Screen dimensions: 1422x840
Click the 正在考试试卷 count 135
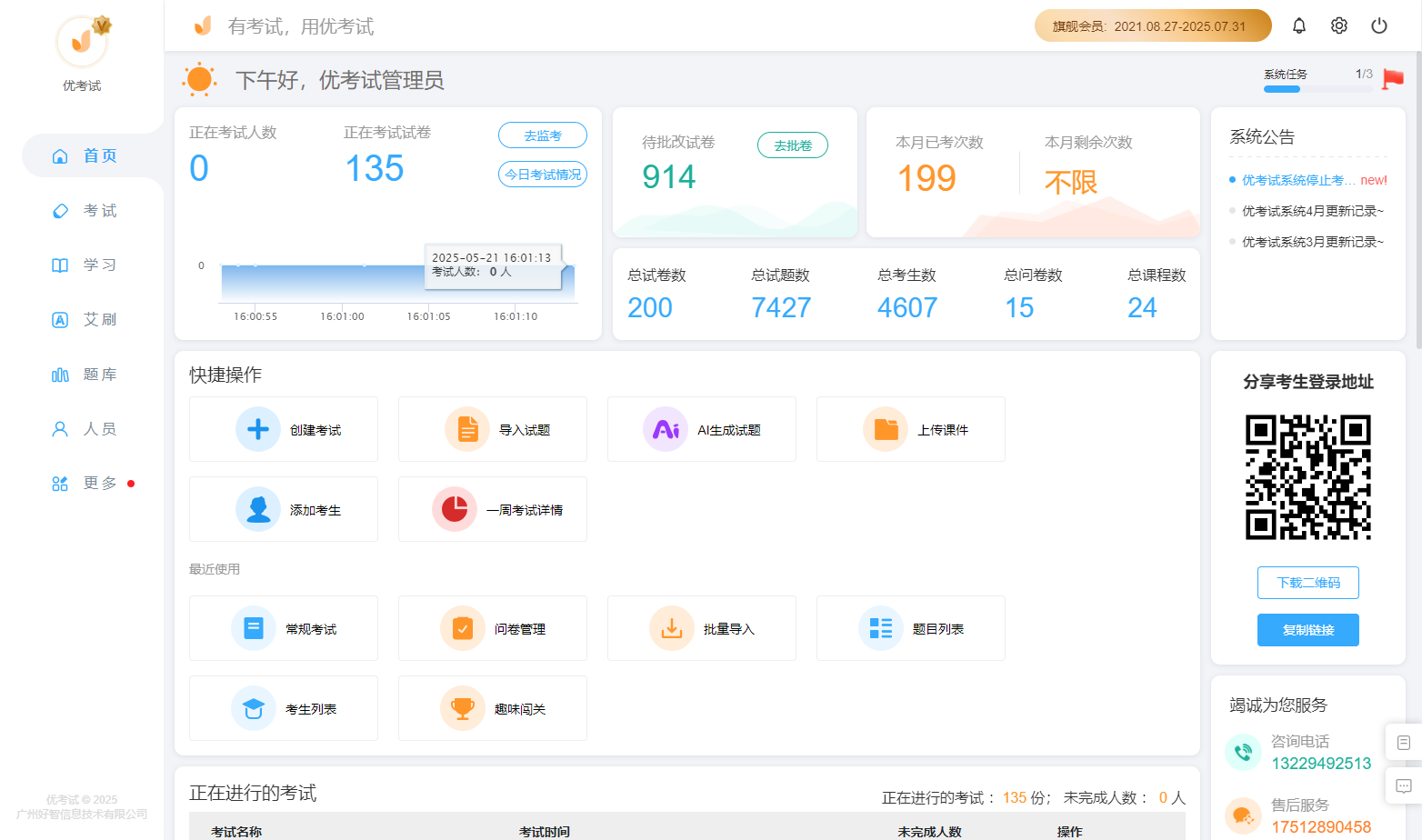point(374,168)
